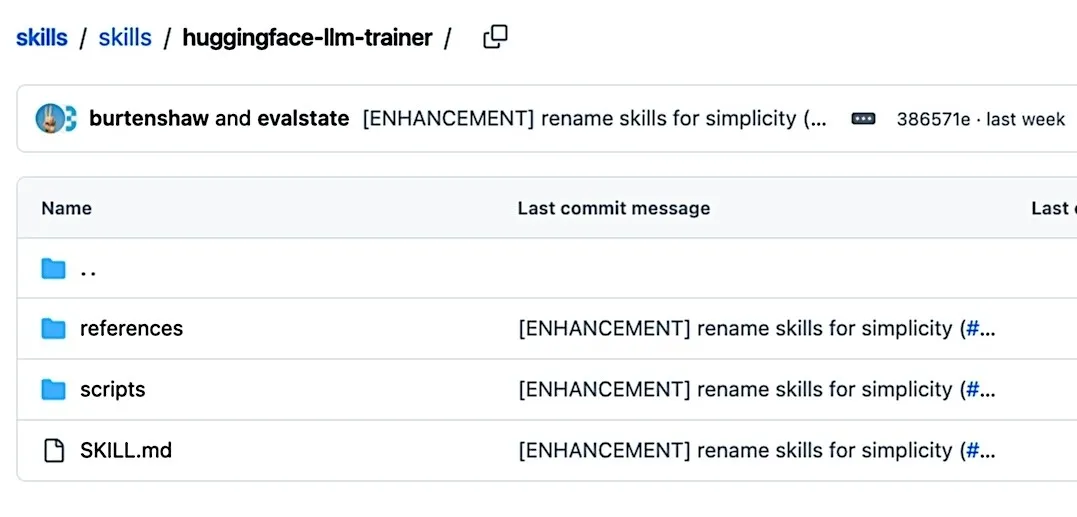Go to the second skills breadcrumb link

(x=125, y=37)
